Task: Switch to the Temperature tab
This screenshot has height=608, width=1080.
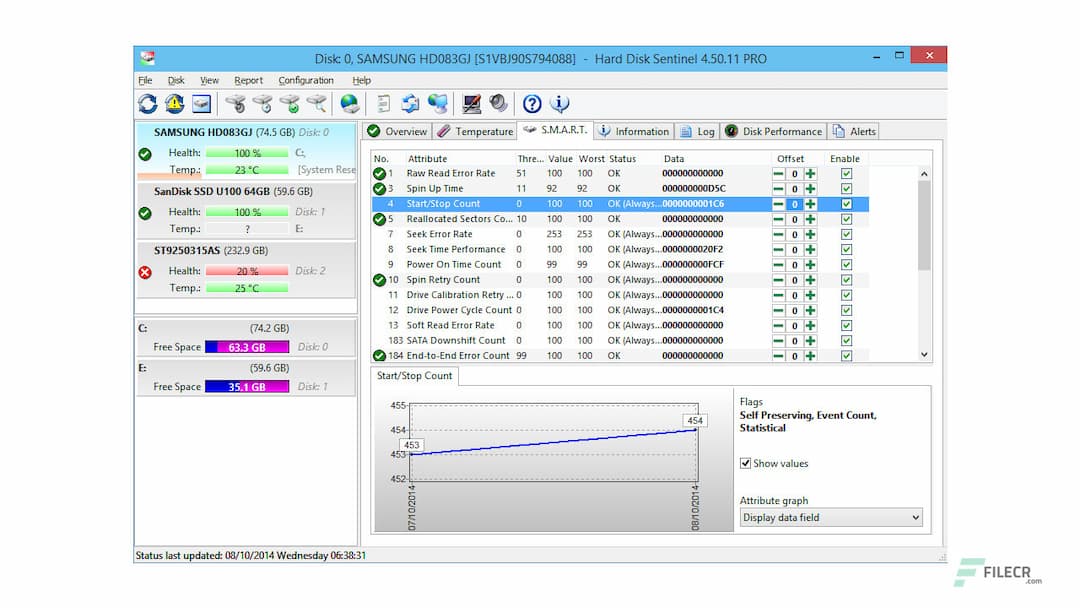Action: pos(475,132)
